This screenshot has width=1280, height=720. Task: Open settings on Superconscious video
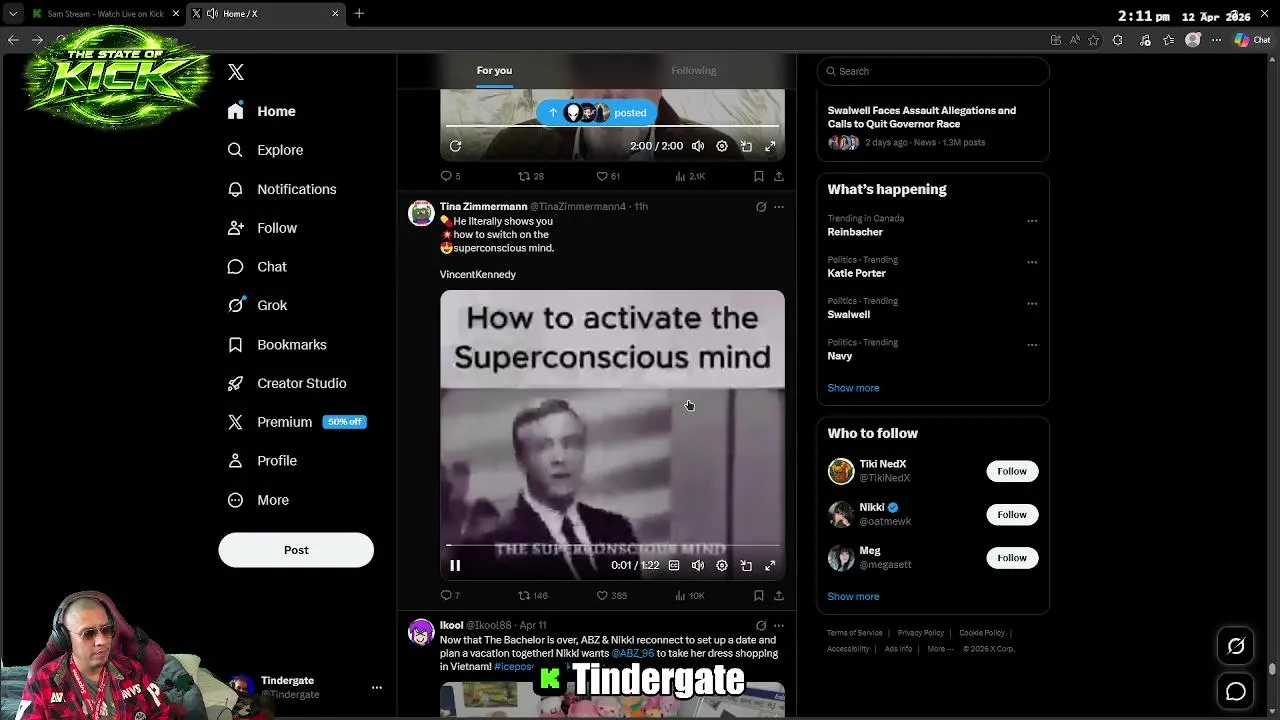pyautogui.click(x=722, y=566)
